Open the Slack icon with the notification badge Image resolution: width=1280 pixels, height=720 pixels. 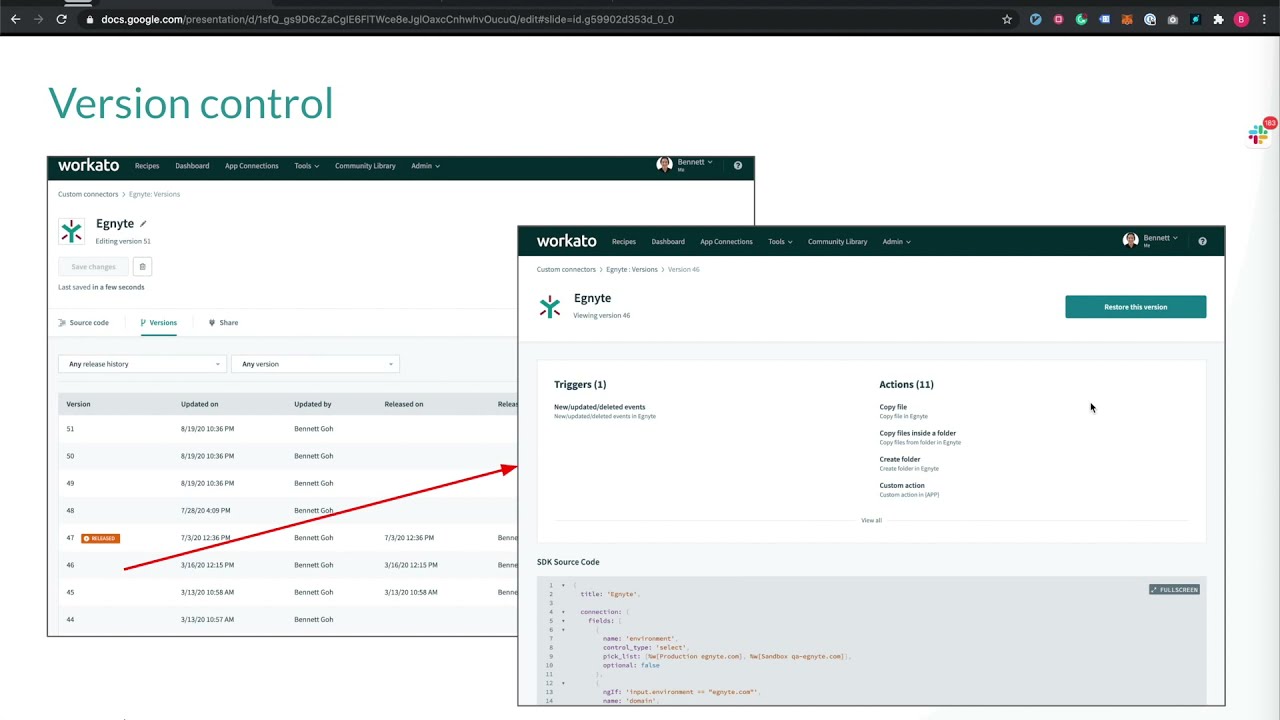[1260, 133]
